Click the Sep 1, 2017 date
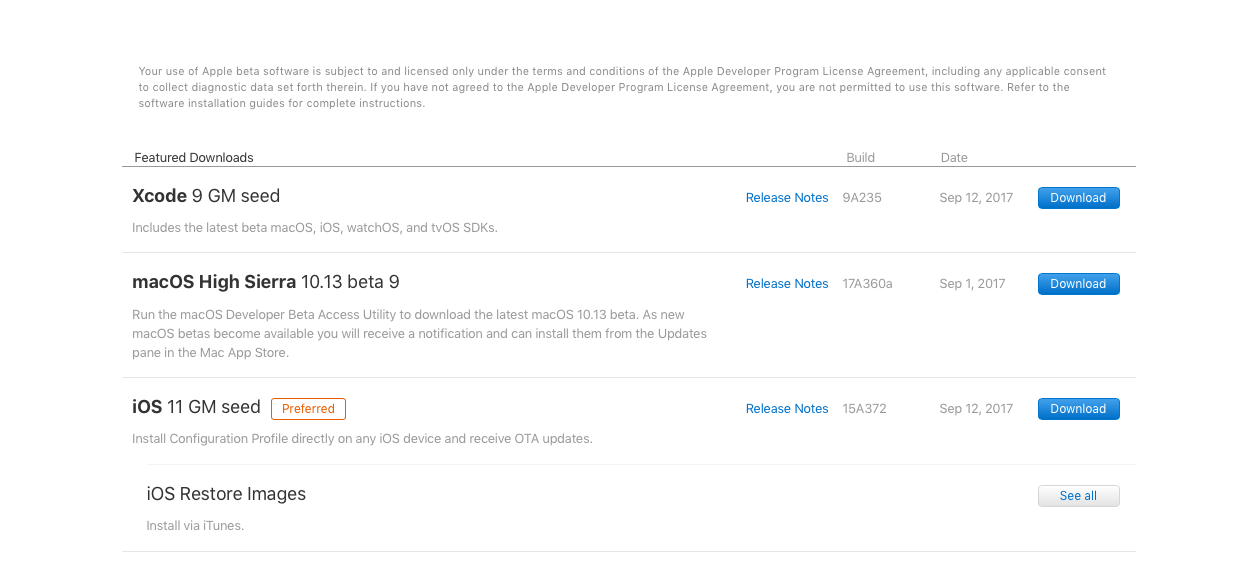This screenshot has width=1258, height=564. coord(972,284)
